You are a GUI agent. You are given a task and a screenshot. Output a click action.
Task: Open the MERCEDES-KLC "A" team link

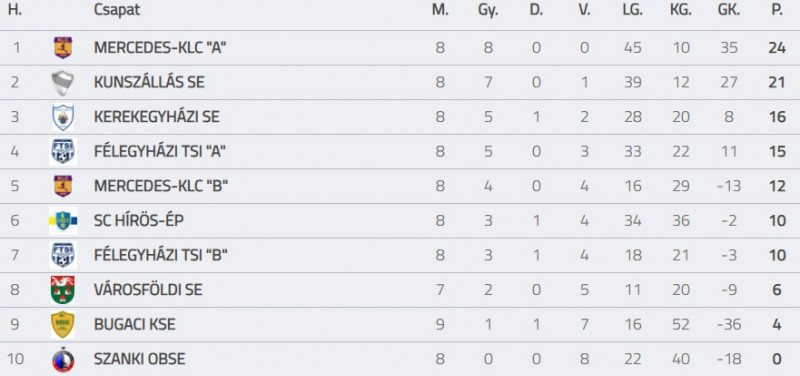click(160, 48)
